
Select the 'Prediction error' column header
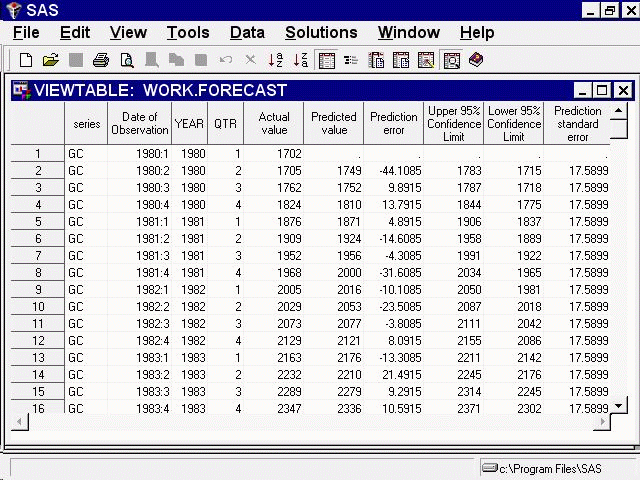coord(394,124)
